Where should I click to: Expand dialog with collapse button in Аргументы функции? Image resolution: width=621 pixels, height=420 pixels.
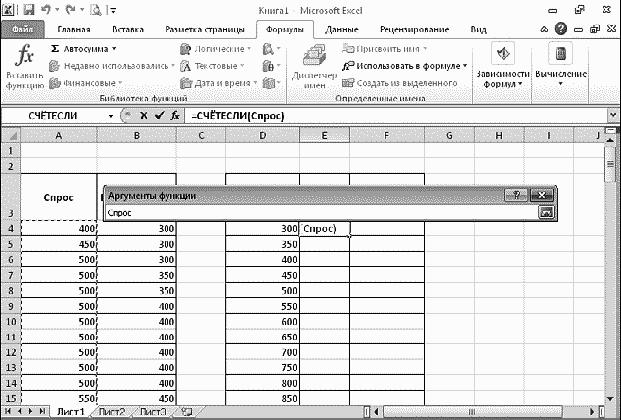click(546, 213)
